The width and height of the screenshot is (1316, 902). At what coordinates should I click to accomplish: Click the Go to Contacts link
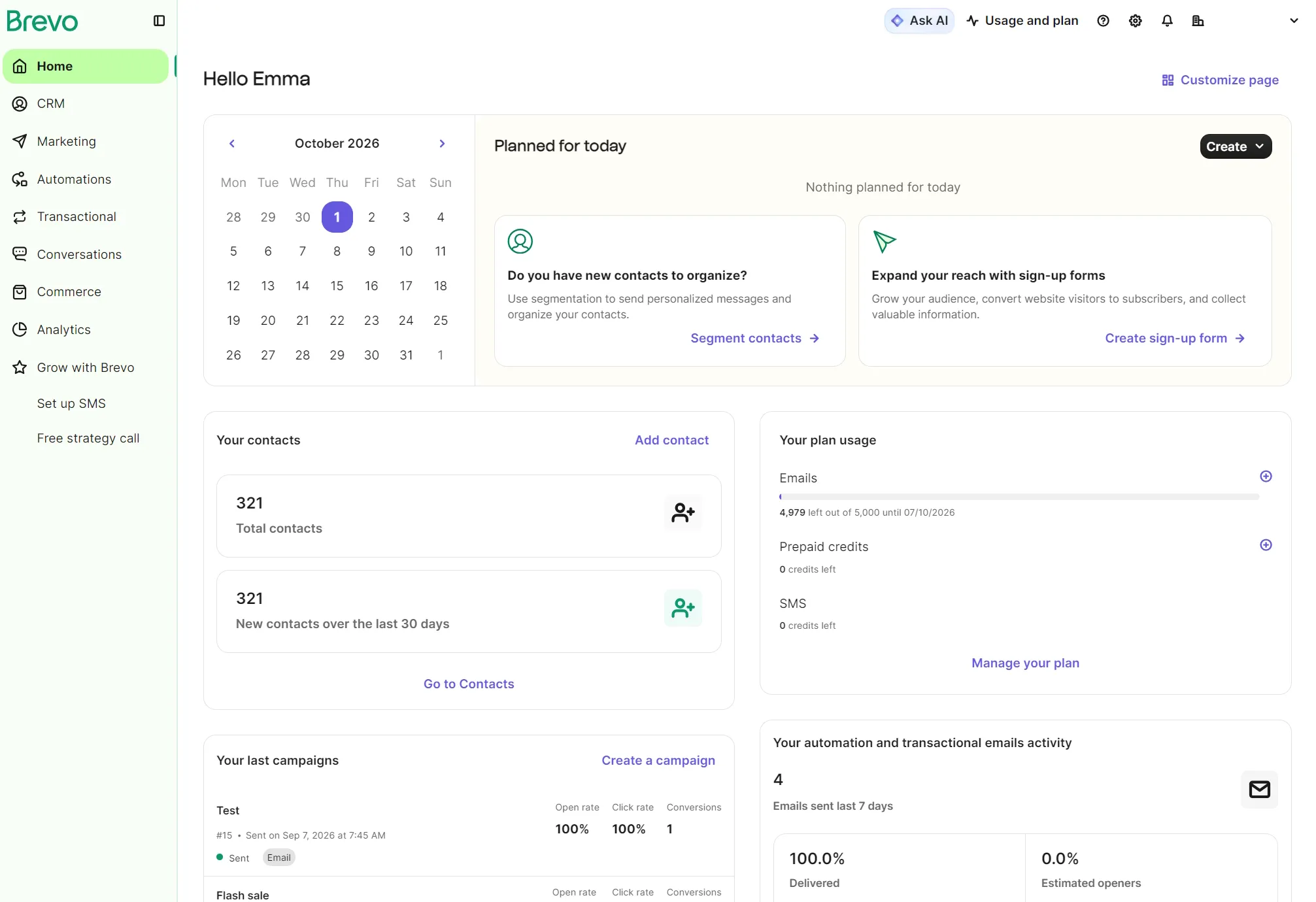point(469,684)
